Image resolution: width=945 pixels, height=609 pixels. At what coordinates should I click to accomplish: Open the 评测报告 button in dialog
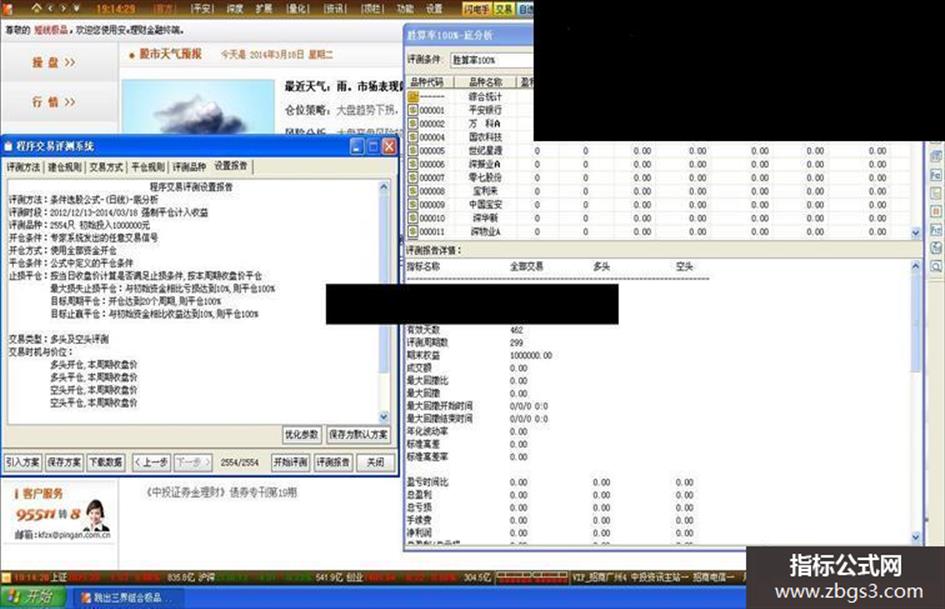pos(333,462)
